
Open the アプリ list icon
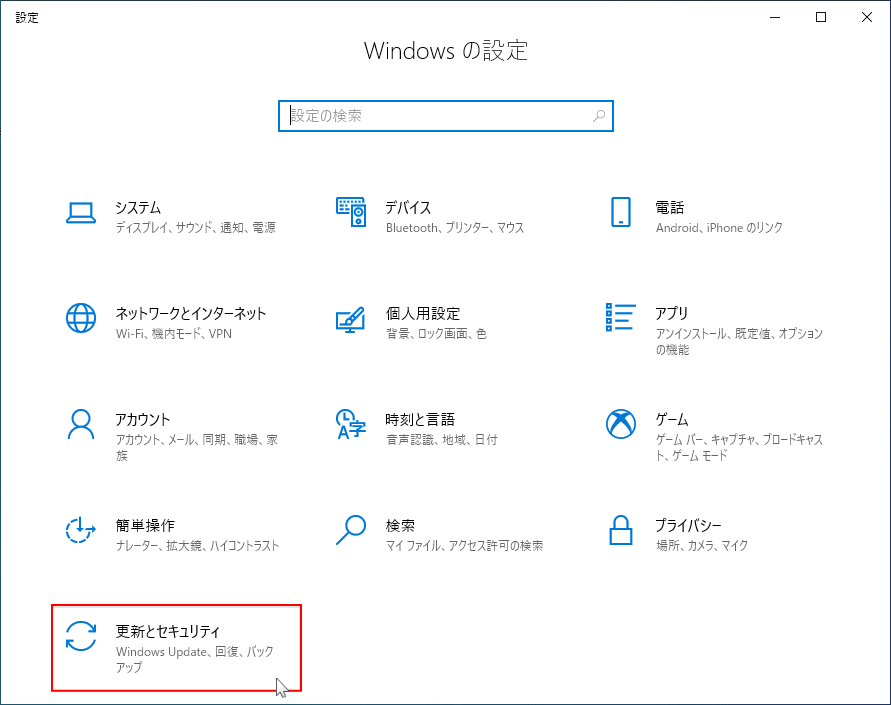621,317
